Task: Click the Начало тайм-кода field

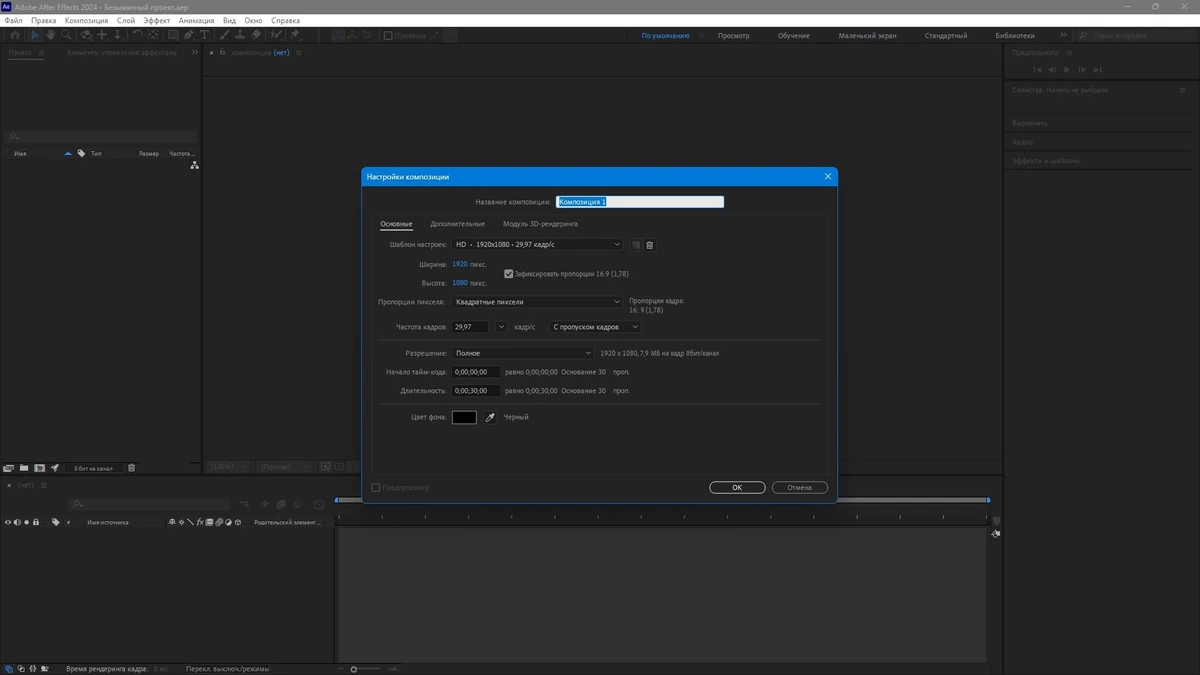Action: pos(476,372)
